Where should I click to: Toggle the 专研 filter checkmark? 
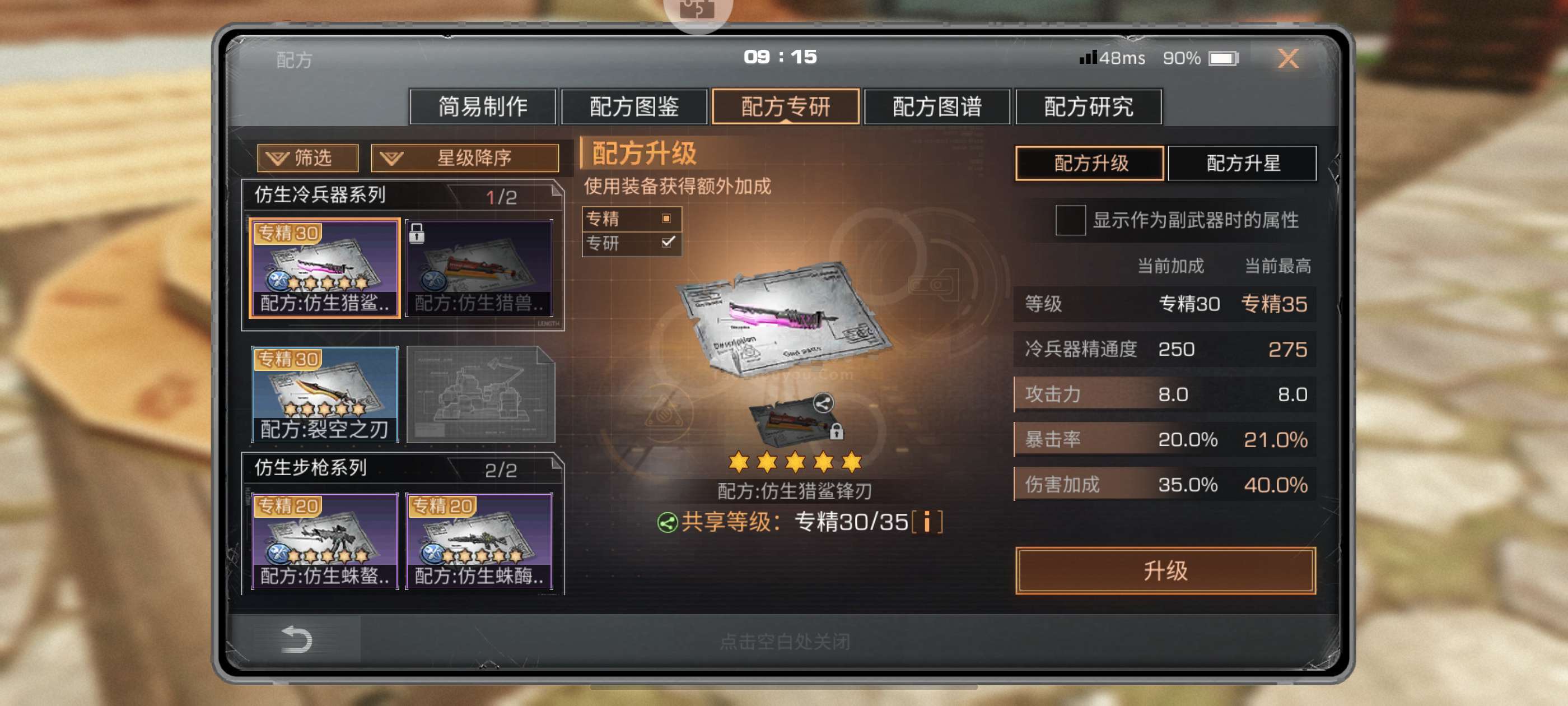pyautogui.click(x=668, y=243)
